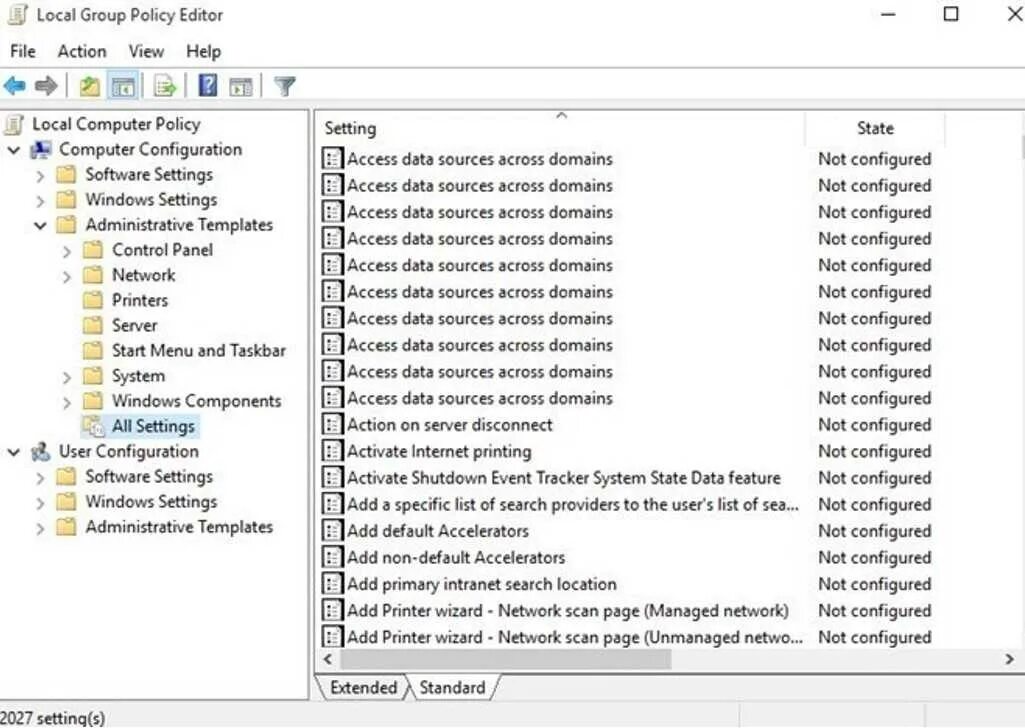Image resolution: width=1025 pixels, height=728 pixels.
Task: Select the Network tree item
Action: point(143,275)
